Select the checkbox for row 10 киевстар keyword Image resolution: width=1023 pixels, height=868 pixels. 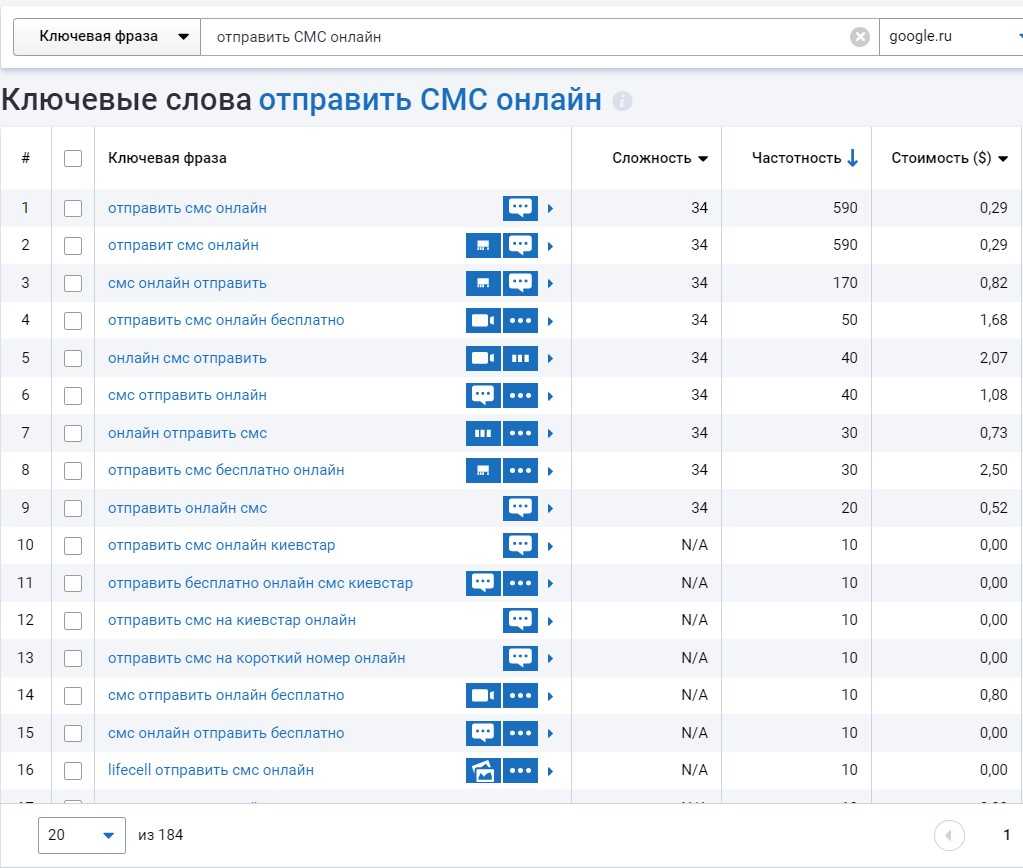(73, 546)
